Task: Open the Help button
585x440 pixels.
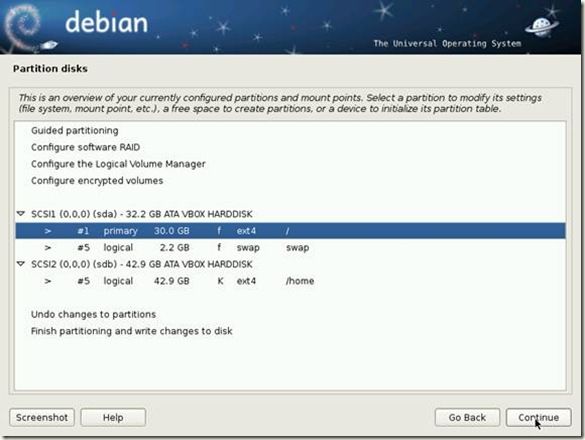Action: [113, 417]
